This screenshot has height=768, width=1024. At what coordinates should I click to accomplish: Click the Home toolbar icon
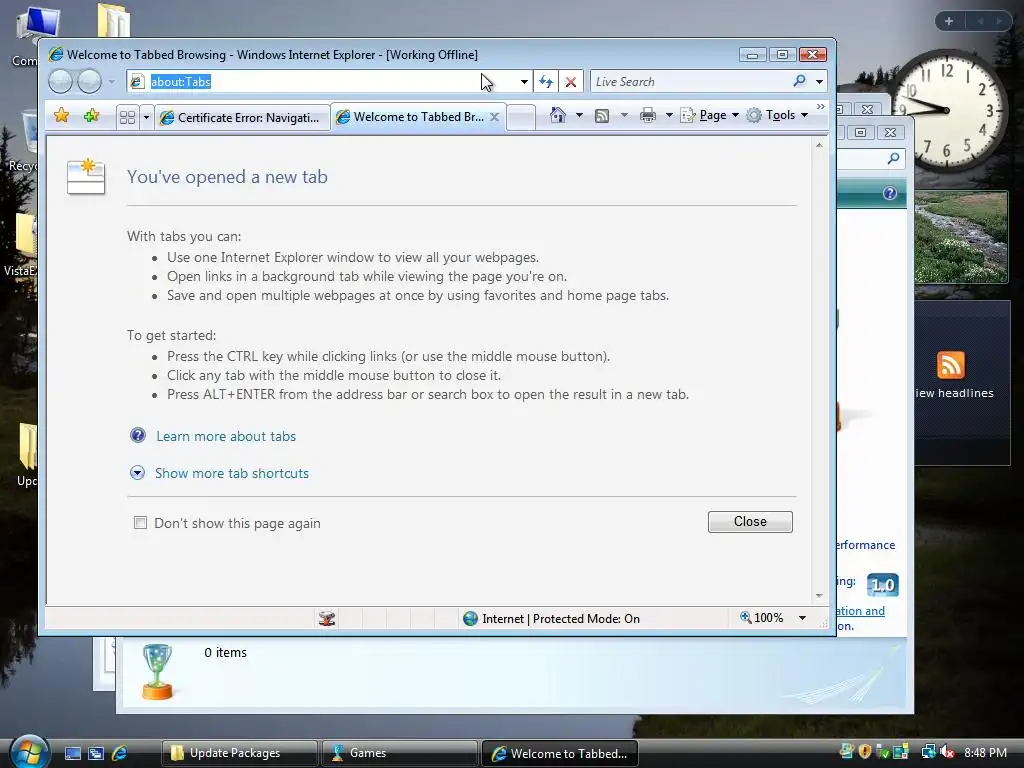pyautogui.click(x=557, y=115)
